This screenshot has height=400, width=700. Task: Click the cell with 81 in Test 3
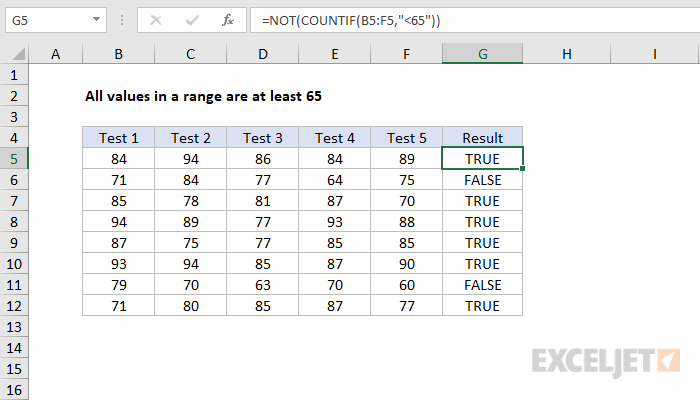tap(262, 201)
